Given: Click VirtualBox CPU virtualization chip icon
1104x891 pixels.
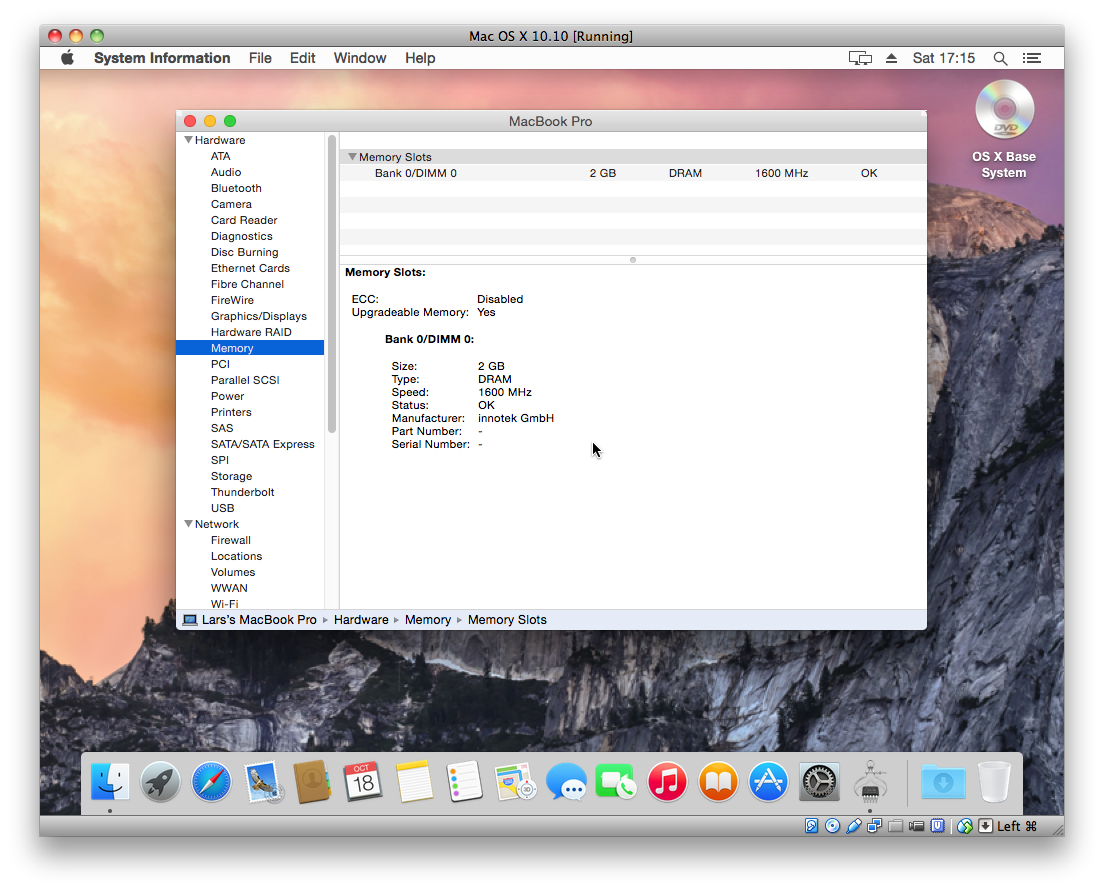Looking at the screenshot, I should 937,826.
